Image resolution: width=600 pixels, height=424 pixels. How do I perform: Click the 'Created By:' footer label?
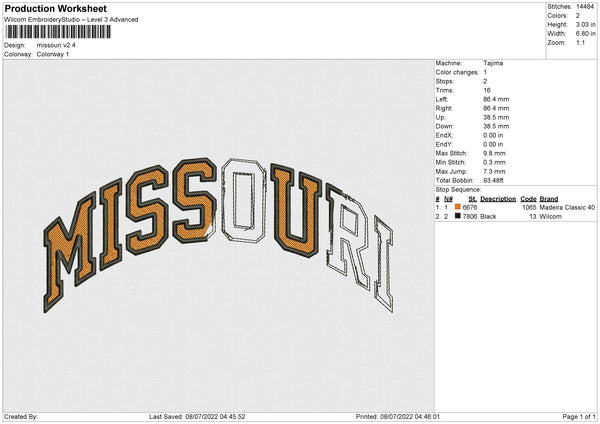click(21, 416)
